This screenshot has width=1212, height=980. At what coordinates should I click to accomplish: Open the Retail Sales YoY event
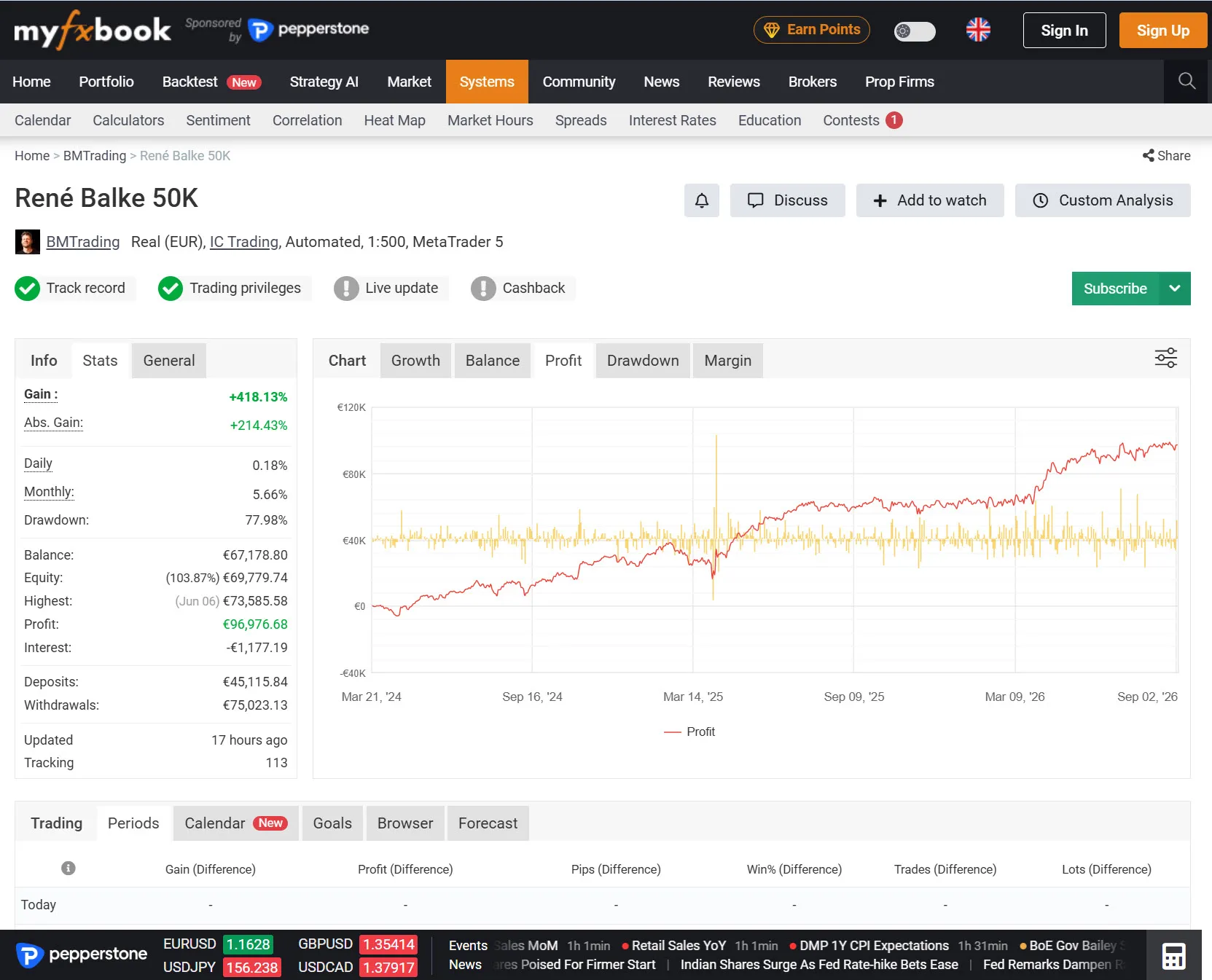[x=679, y=946]
